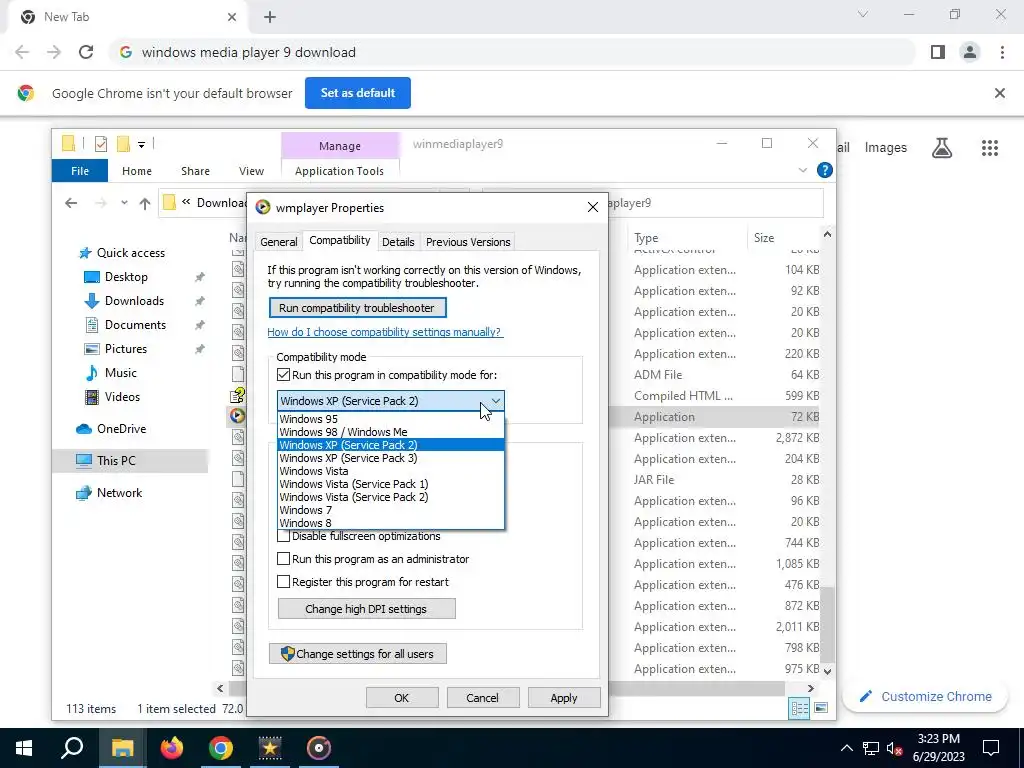1024x768 pixels.
Task: Choose Windows 7 from the list
Action: pos(391,510)
